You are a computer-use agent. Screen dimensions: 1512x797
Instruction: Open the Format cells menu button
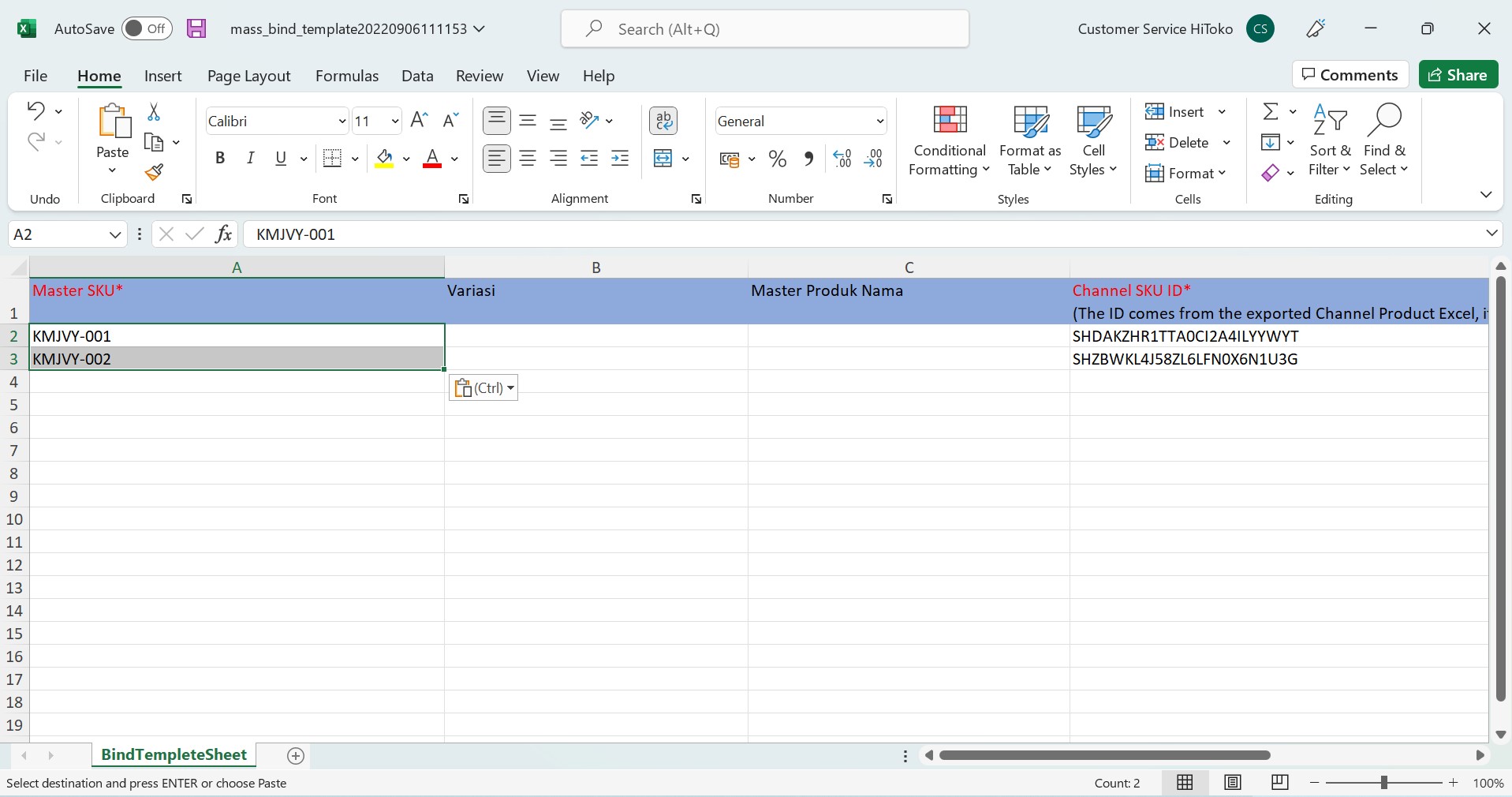point(1185,173)
